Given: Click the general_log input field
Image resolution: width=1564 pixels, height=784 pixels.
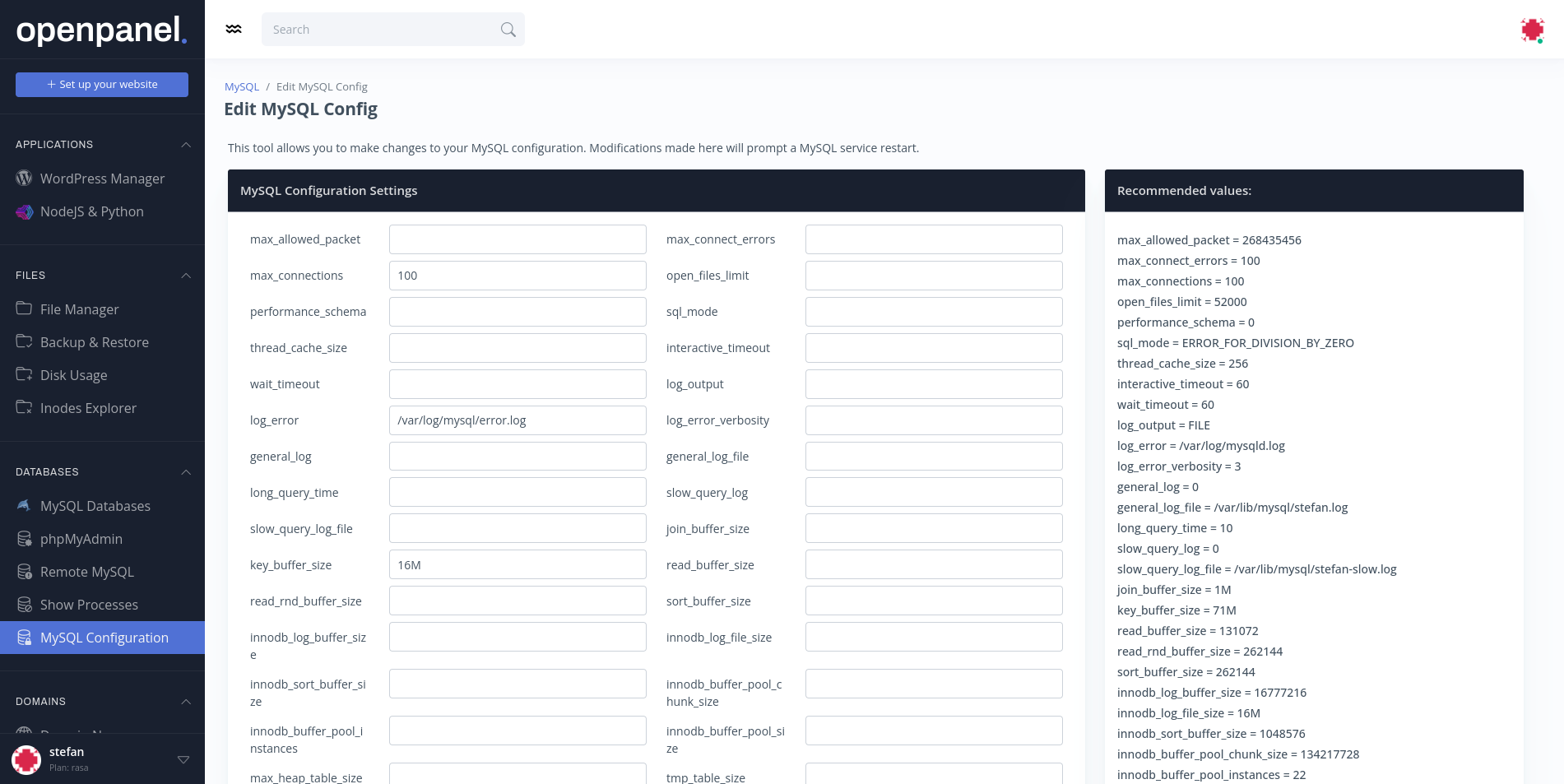Looking at the screenshot, I should (517, 457).
